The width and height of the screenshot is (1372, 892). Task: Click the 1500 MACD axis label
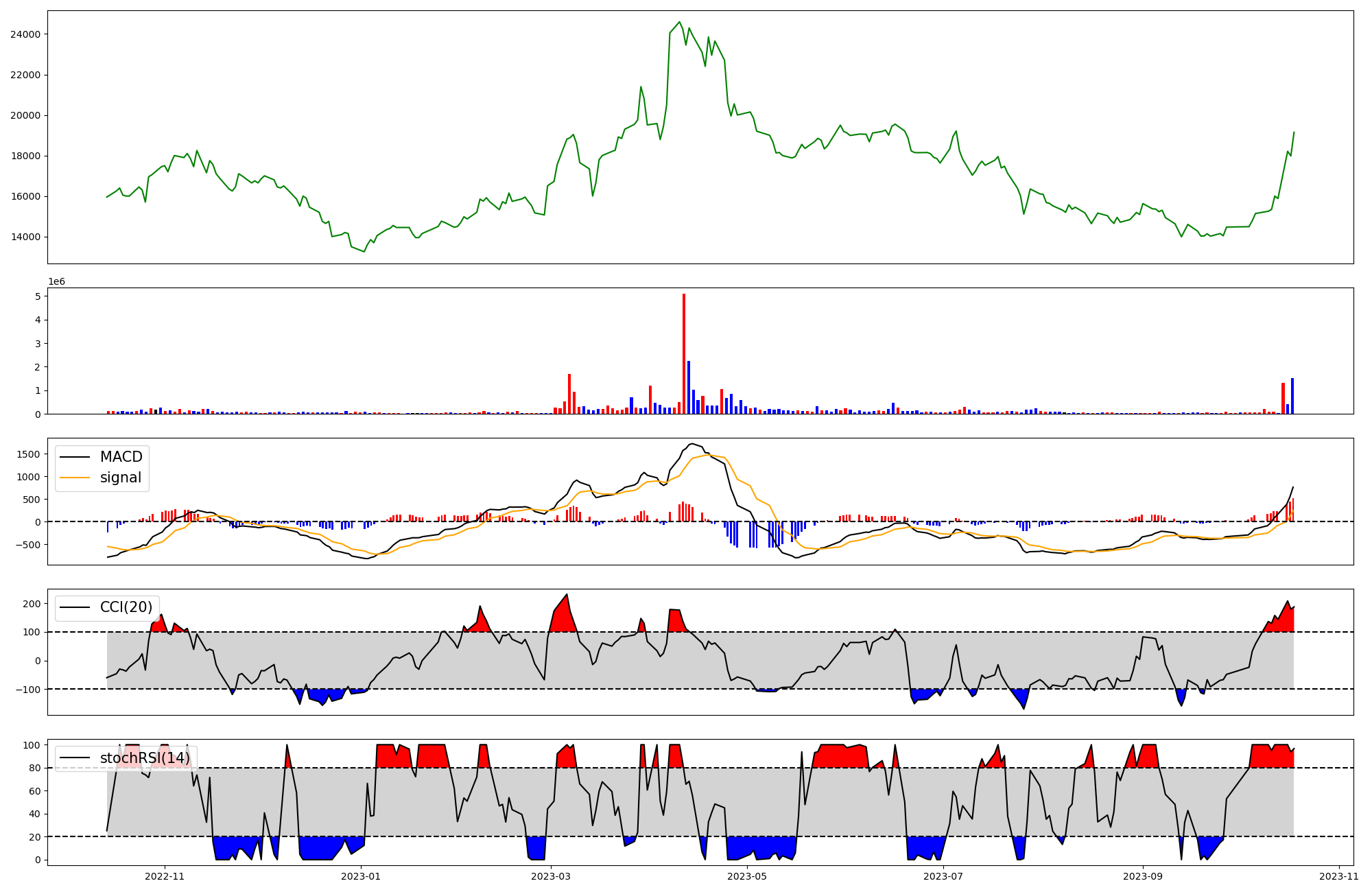coord(27,454)
